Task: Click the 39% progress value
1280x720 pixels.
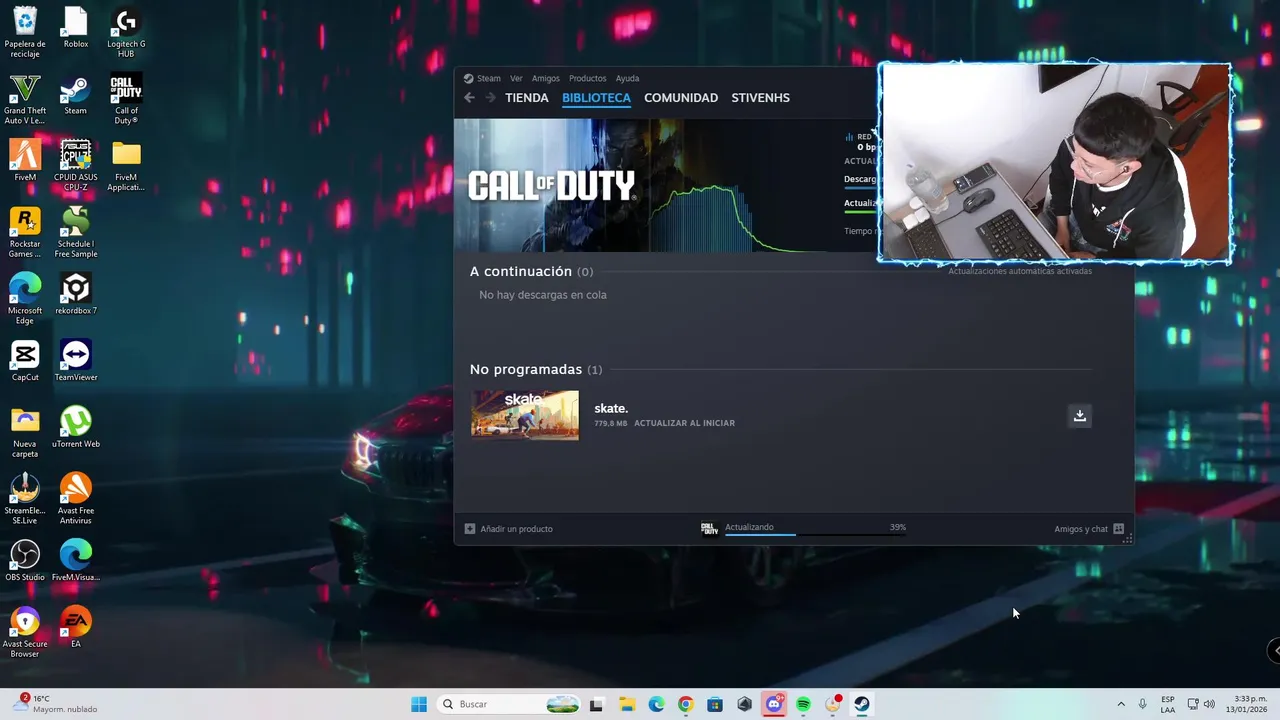Action: click(898, 527)
